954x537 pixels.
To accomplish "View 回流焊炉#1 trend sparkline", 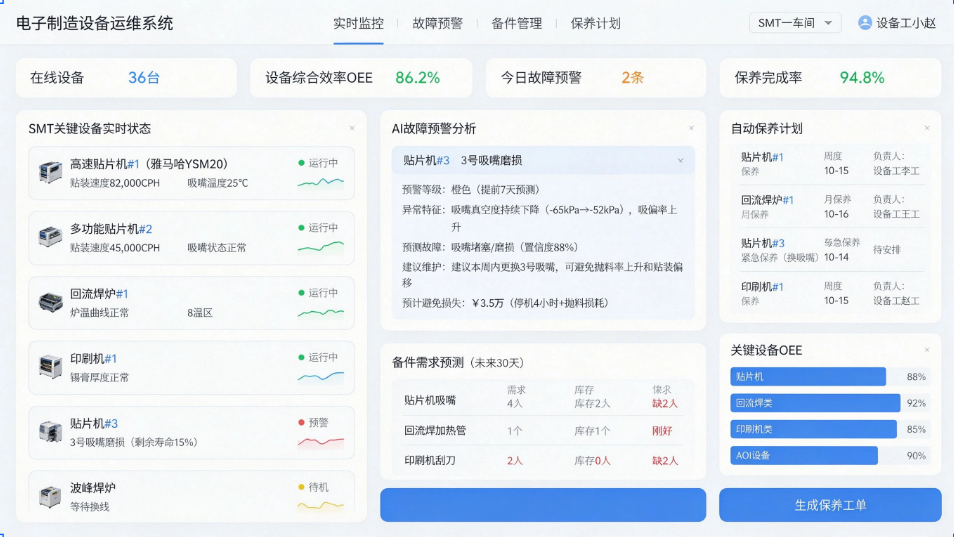I will (x=321, y=313).
